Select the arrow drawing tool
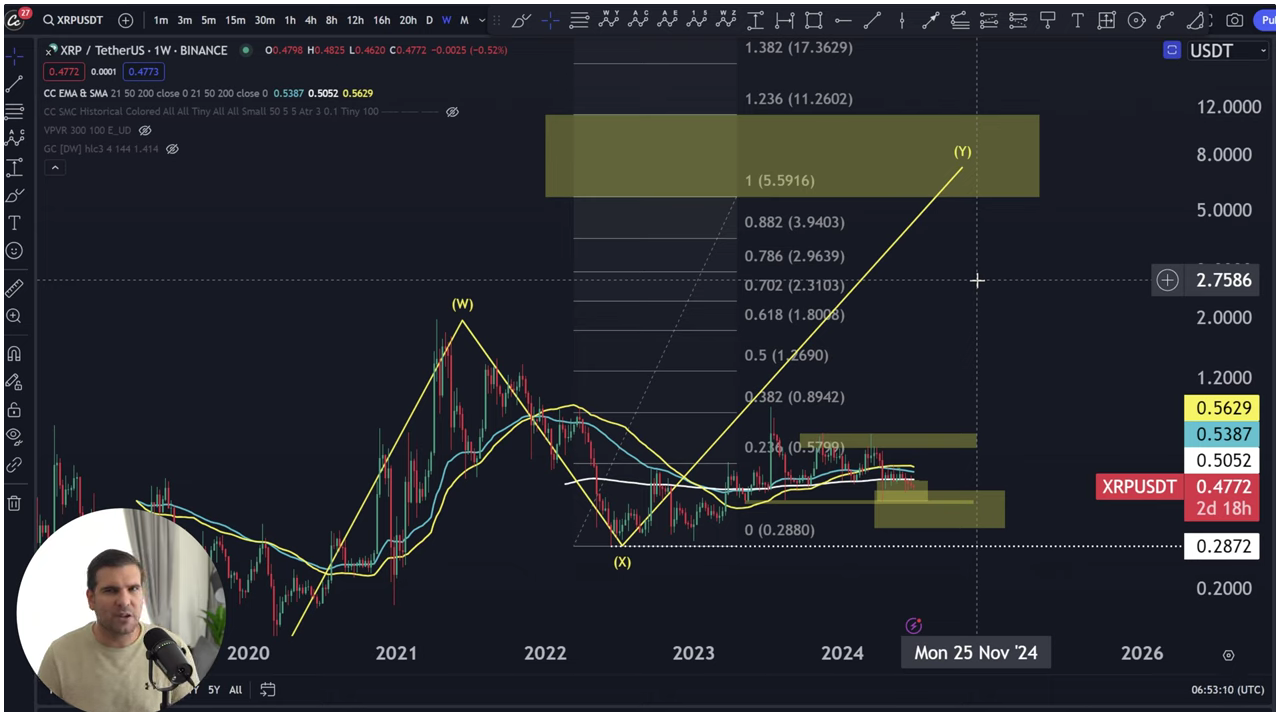The width and height of the screenshot is (1280, 716). (x=931, y=20)
